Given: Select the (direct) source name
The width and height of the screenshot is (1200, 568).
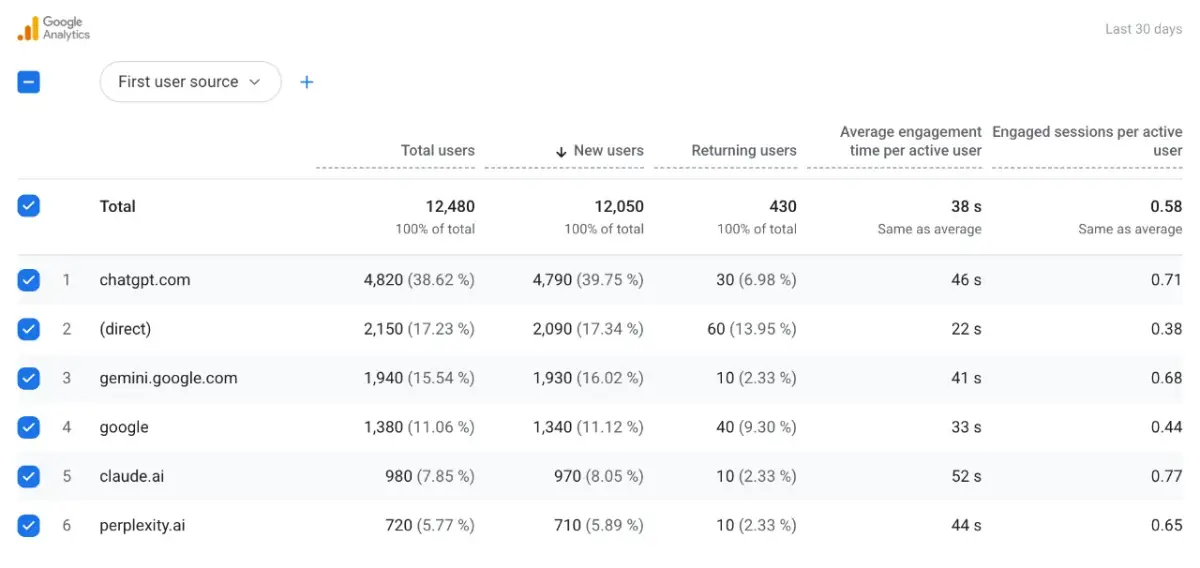Looking at the screenshot, I should [126, 329].
